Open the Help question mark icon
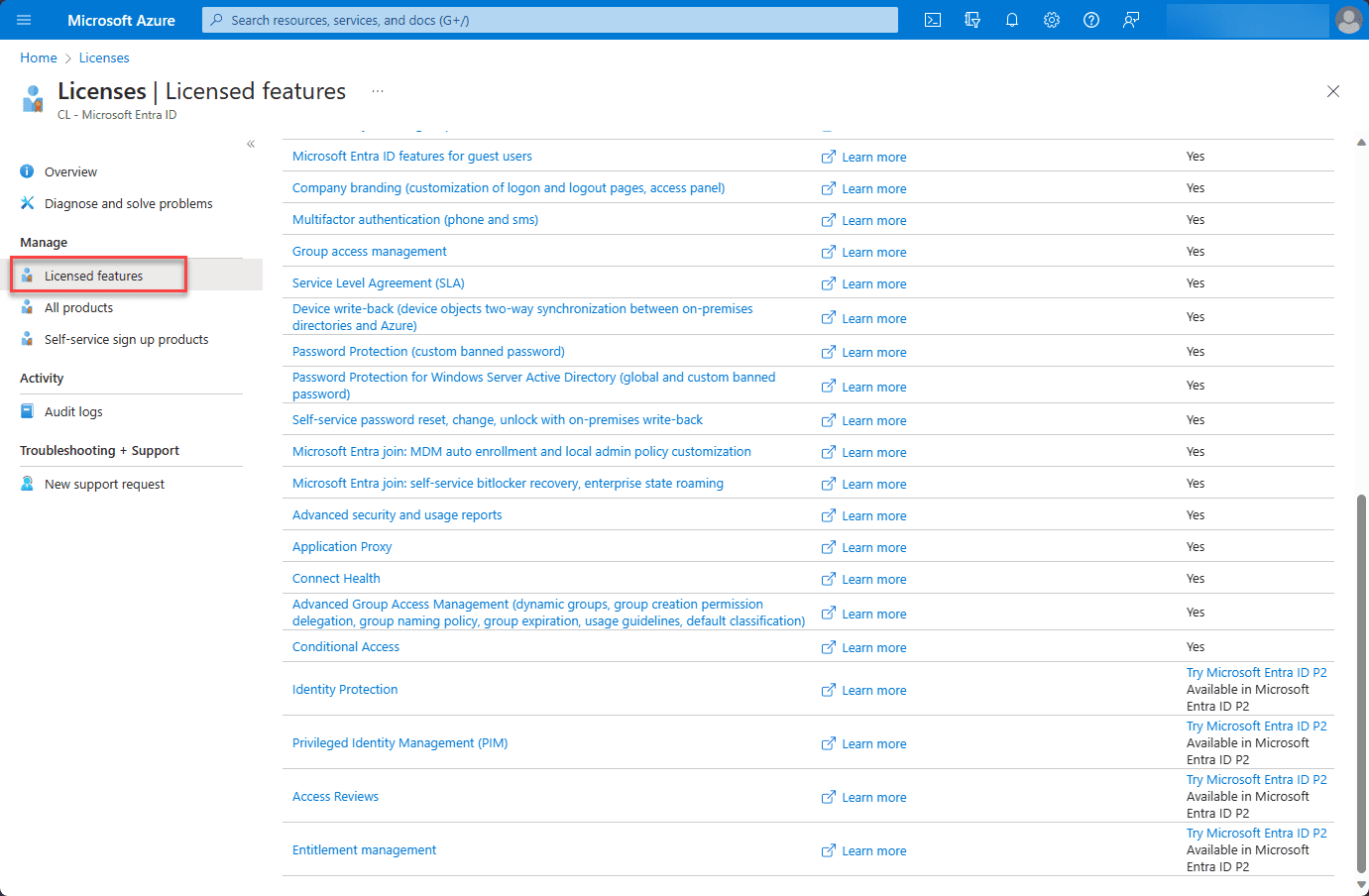 1091,20
